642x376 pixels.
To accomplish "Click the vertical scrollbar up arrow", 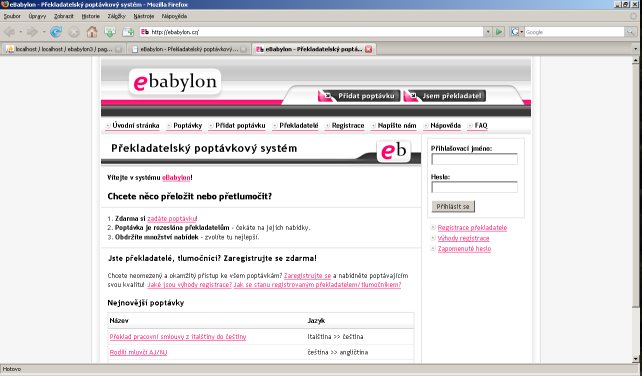I will point(635,61).
